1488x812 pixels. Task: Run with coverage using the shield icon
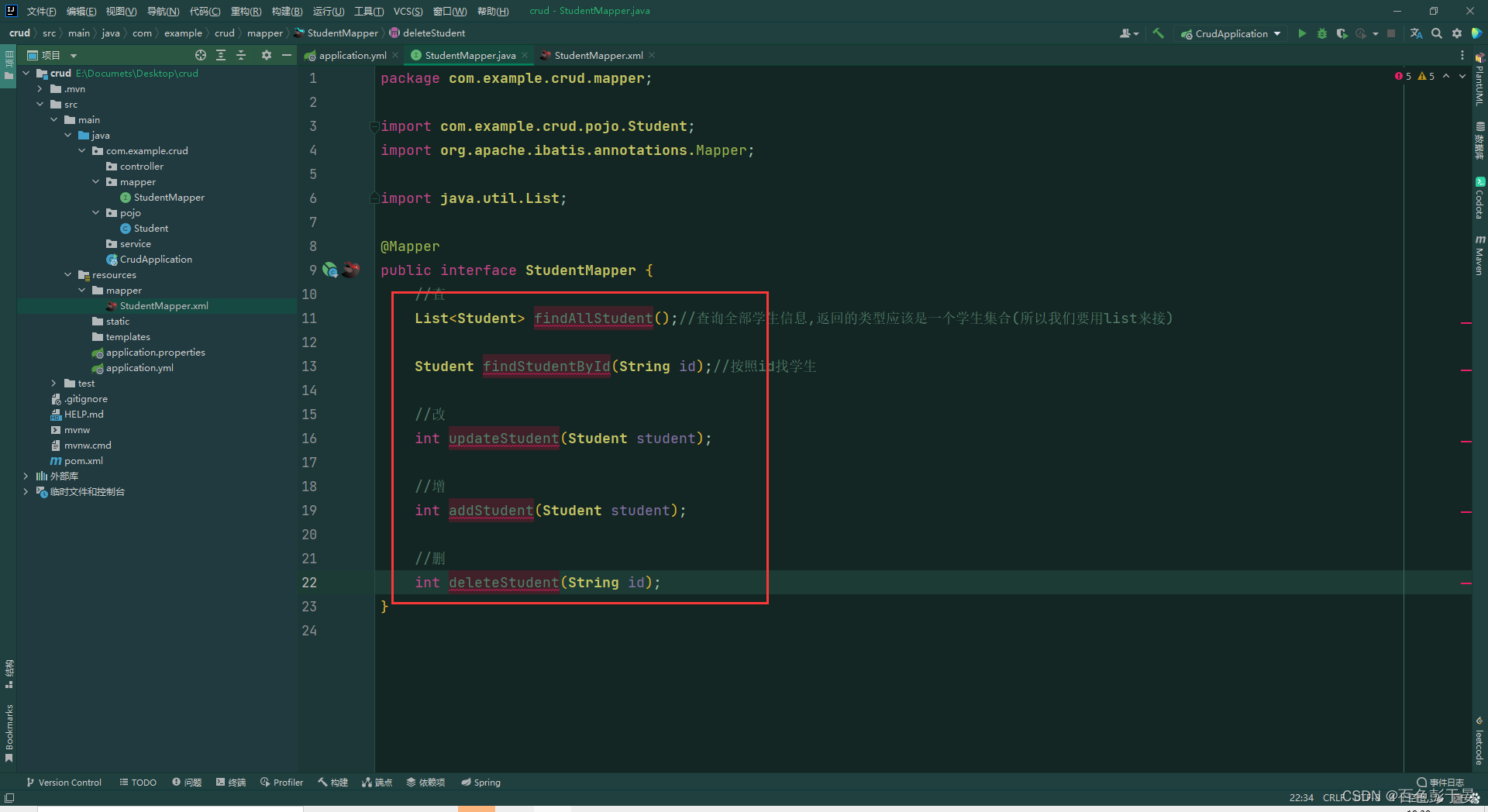point(1342,33)
